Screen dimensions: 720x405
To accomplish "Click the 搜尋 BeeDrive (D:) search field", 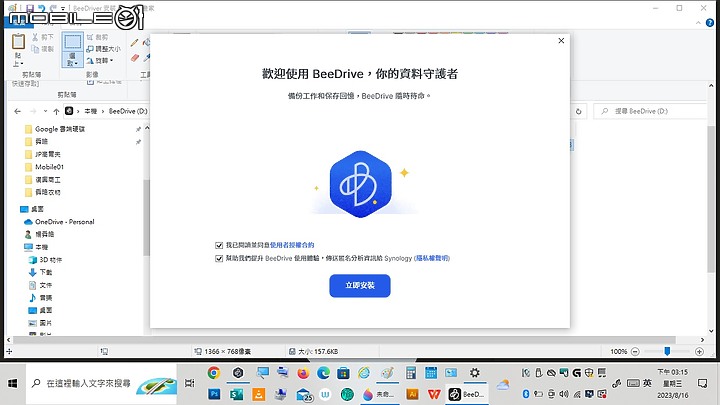I will [x=650, y=111].
